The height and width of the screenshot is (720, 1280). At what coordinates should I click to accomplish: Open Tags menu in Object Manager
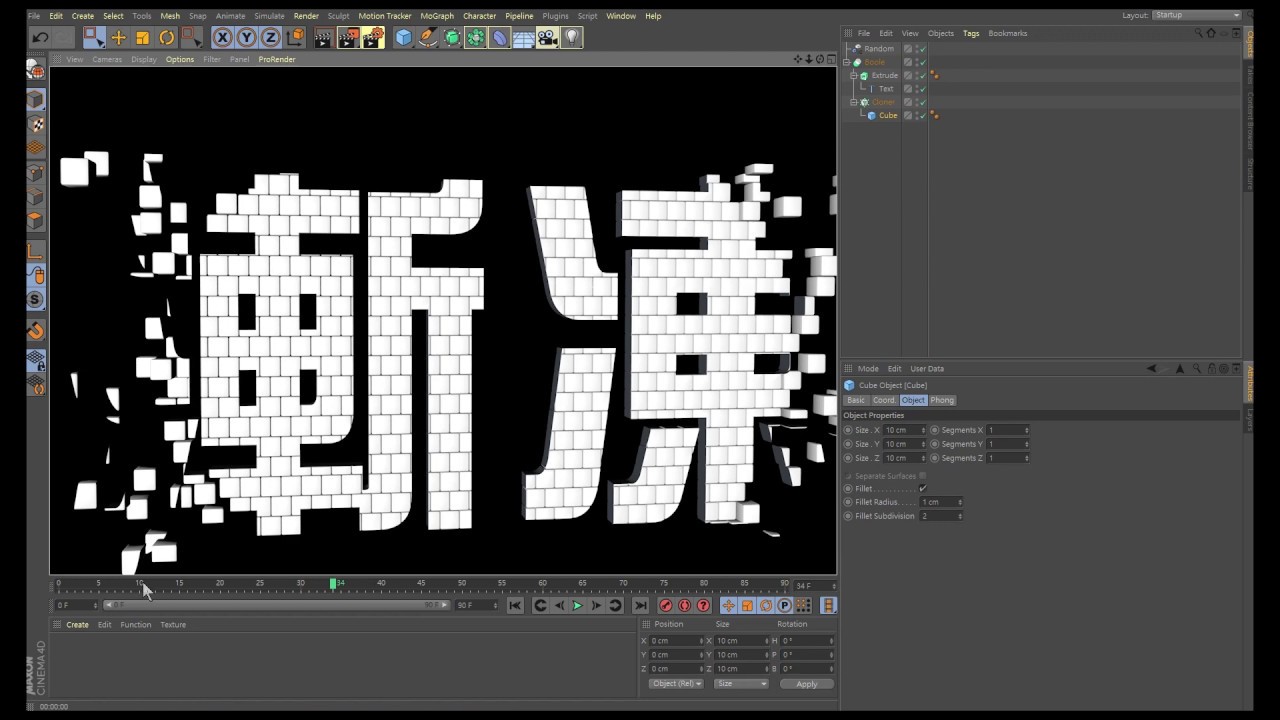[x=971, y=33]
